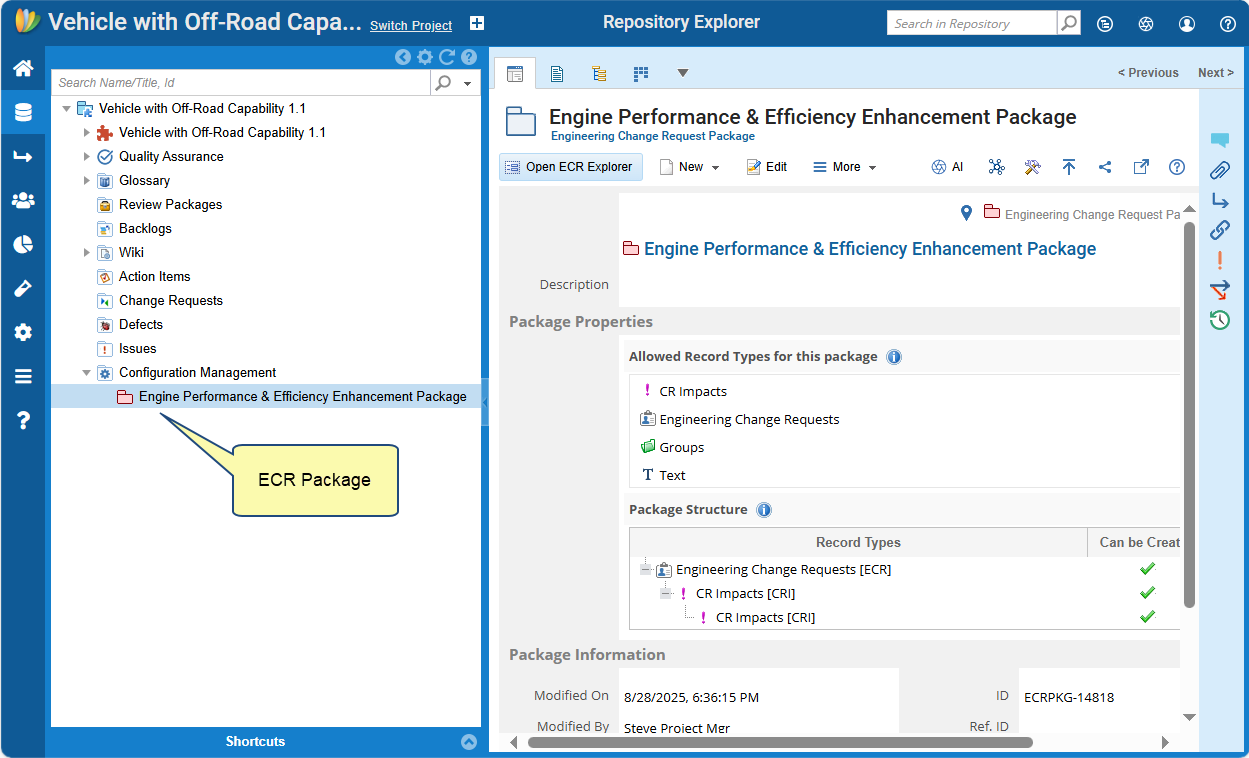The height and width of the screenshot is (758, 1249).
Task: Click the attachments paperclip icon
Action: coord(1219,171)
